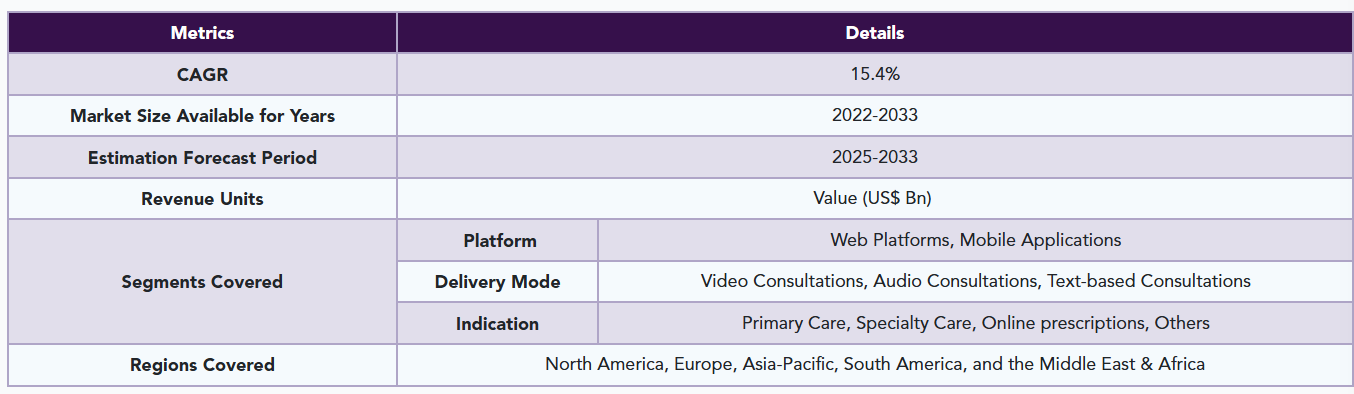Click the Platform sub-segment label
This screenshot has width=1354, height=394.
pyautogui.click(x=498, y=240)
